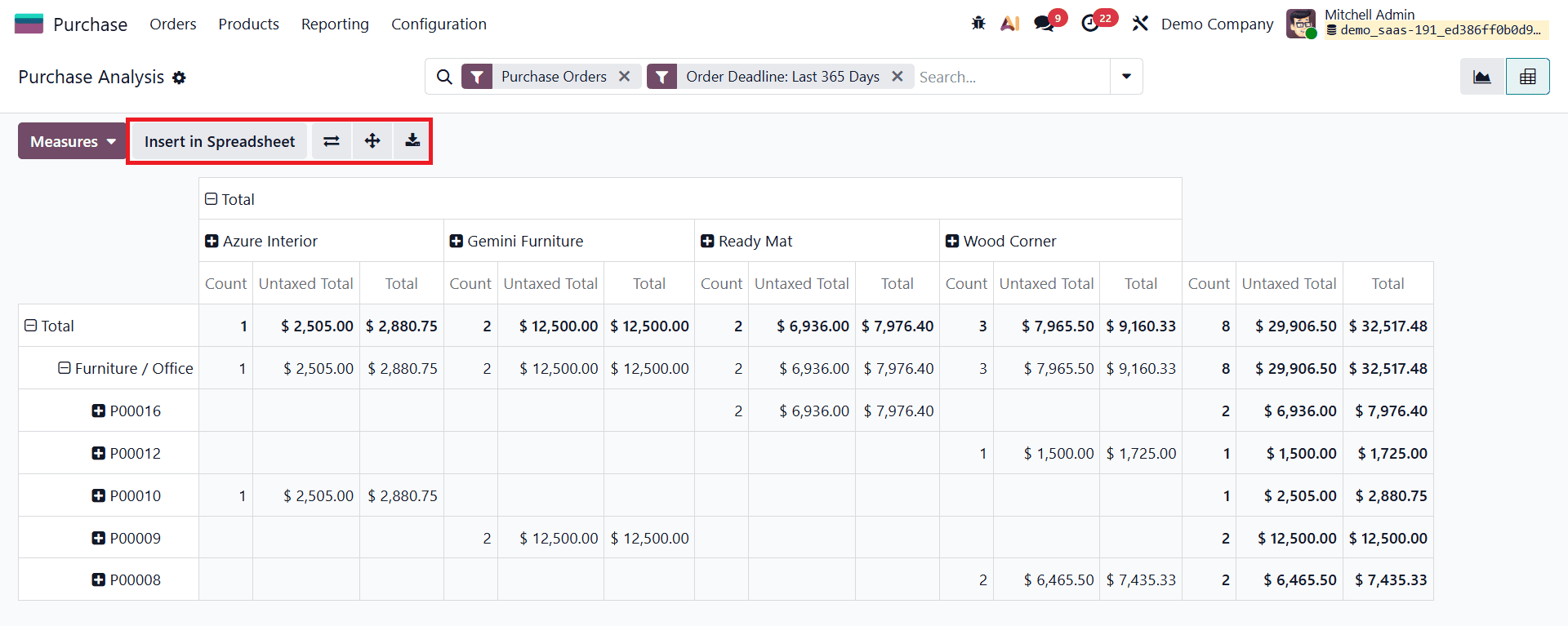Click the $ 32,517.48 cell in Total row
This screenshot has height=626, width=1568.
1388,326
